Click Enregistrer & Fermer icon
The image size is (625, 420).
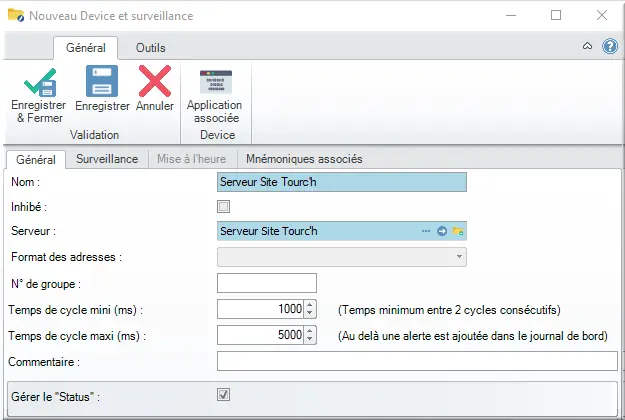coord(40,82)
